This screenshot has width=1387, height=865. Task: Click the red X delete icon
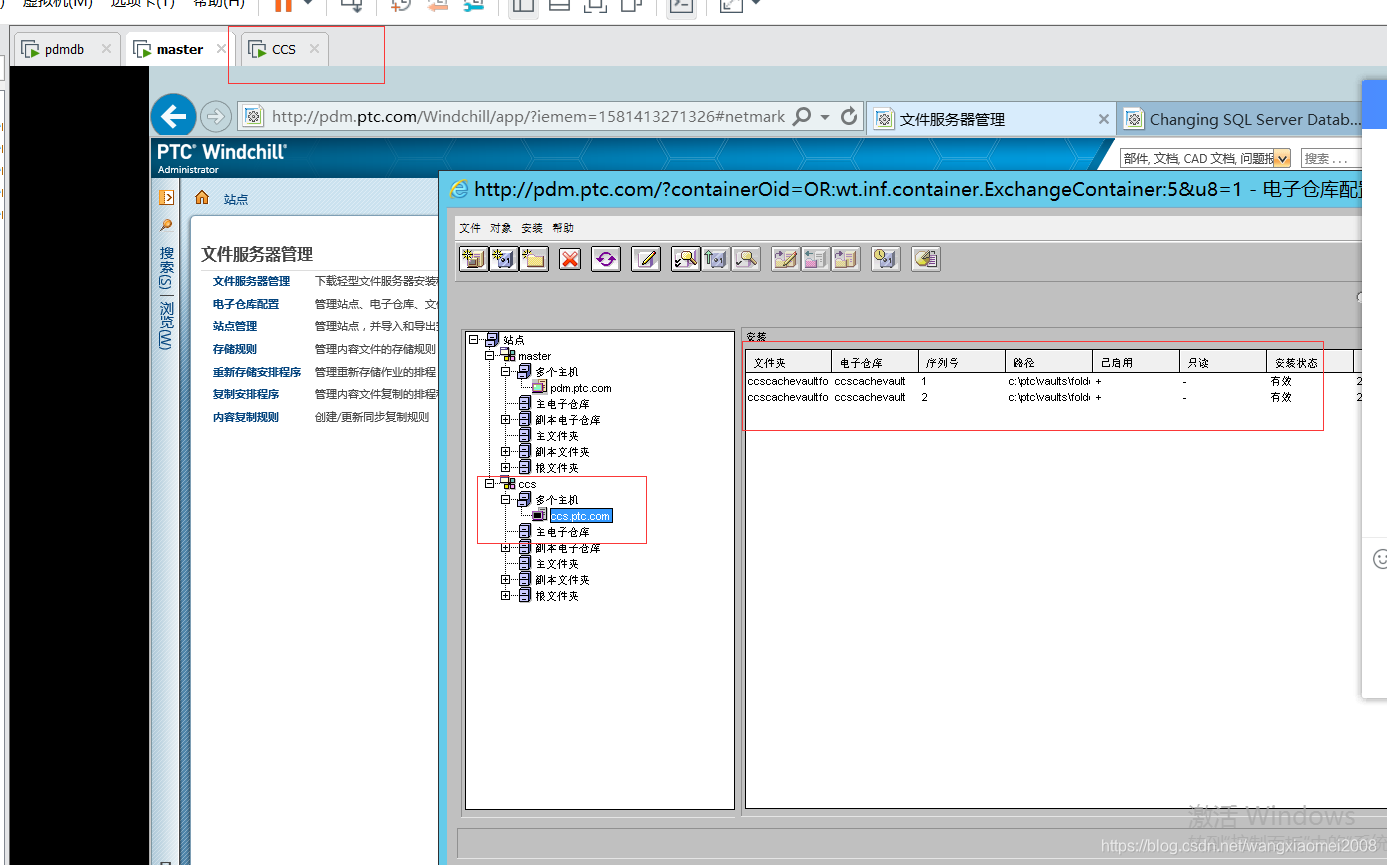(x=570, y=259)
